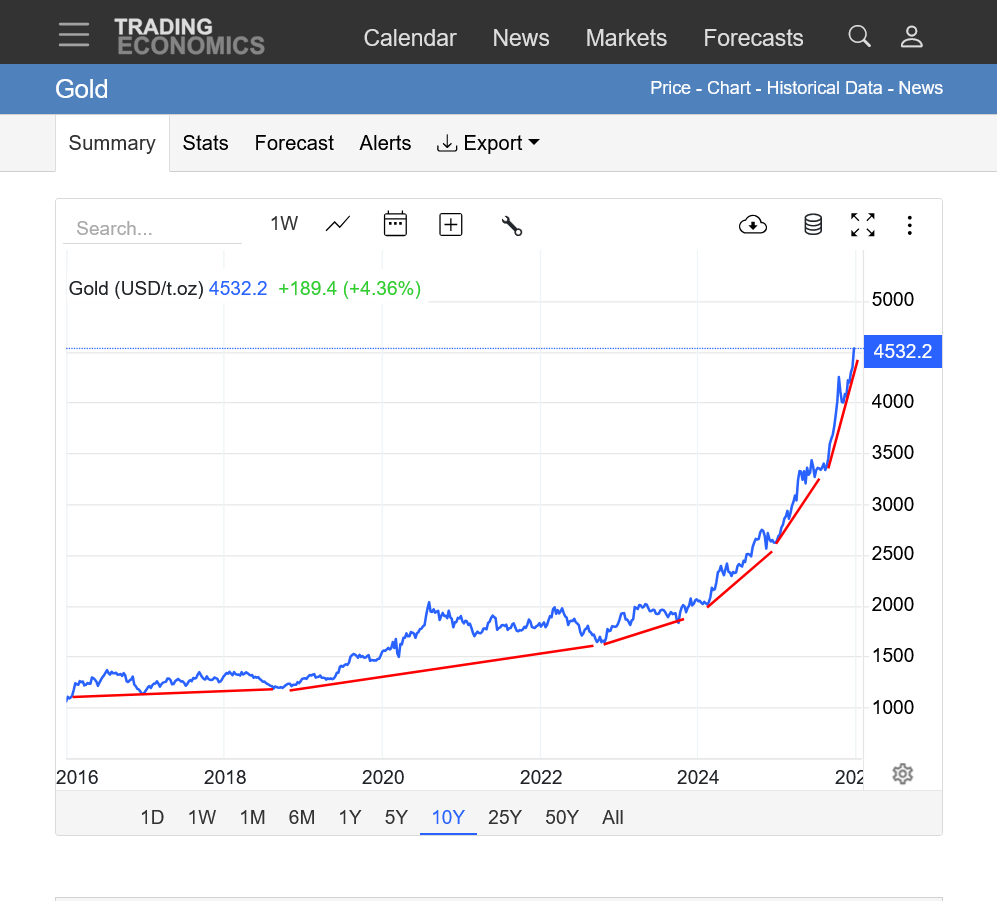Image resolution: width=997 pixels, height=901 pixels.
Task: Change chart type with line icon
Action: (338, 224)
